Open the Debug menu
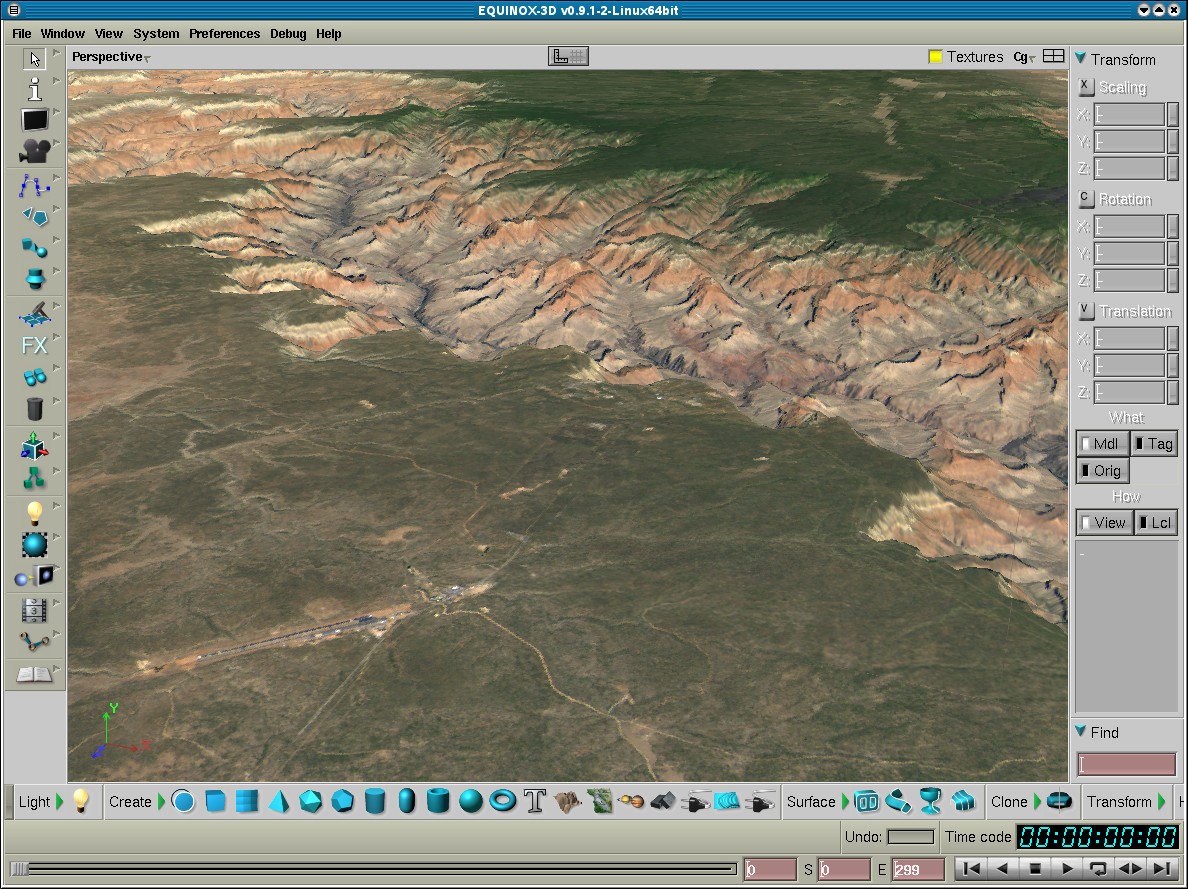The image size is (1188, 889). 288,33
